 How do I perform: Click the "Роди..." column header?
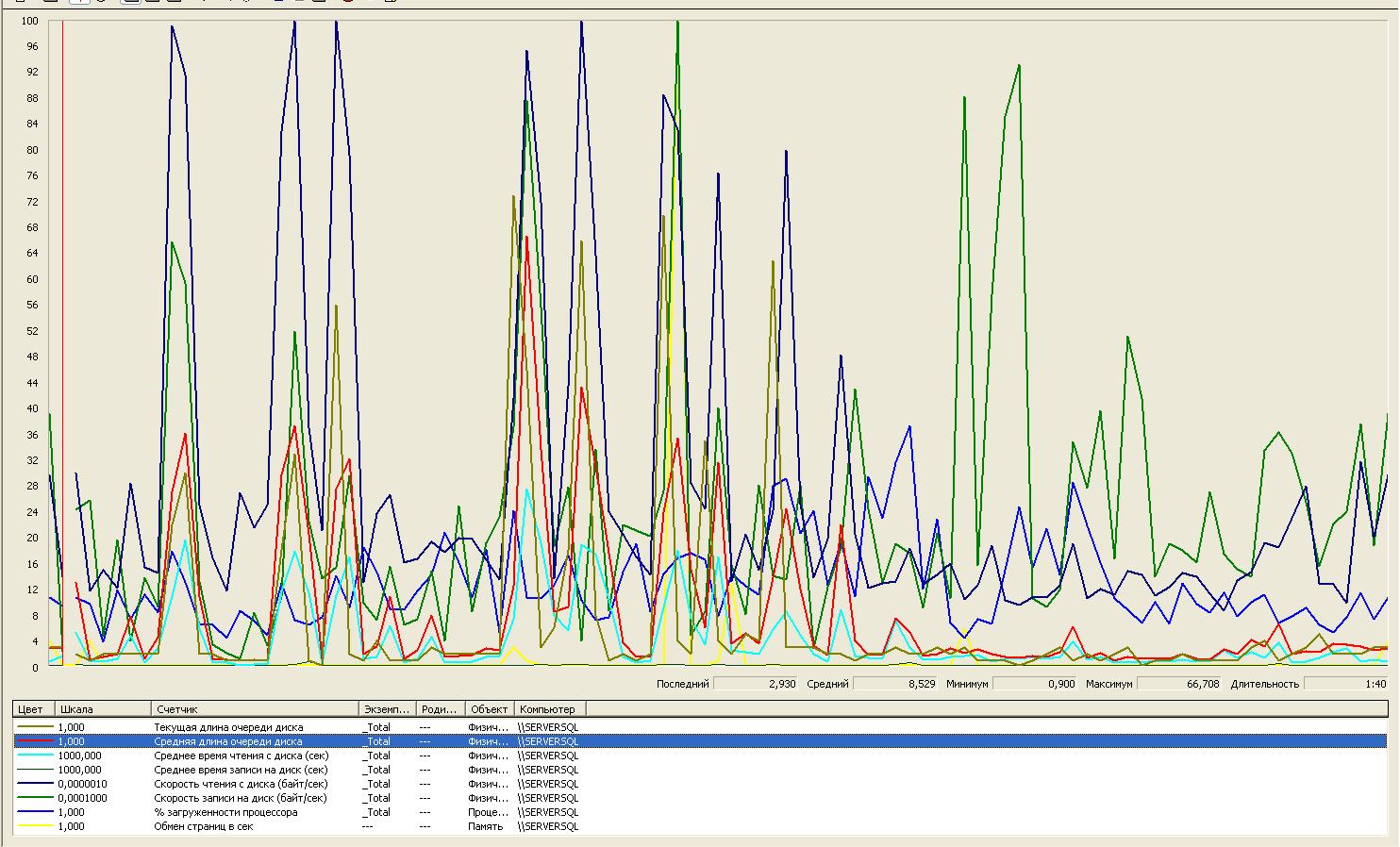coord(441,708)
